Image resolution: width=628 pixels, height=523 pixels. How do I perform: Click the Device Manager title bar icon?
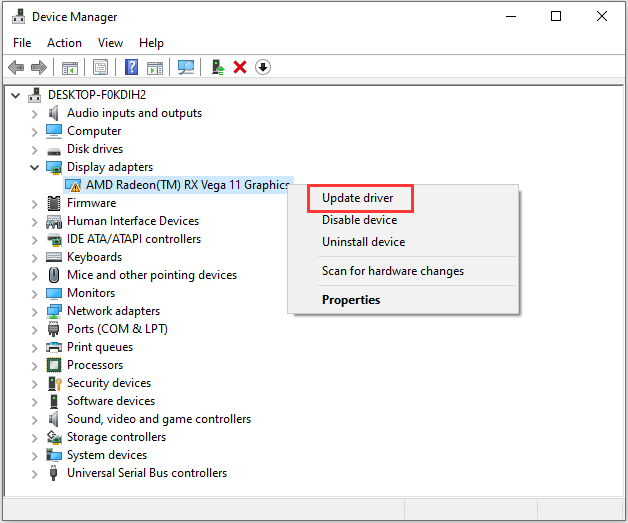(18, 16)
